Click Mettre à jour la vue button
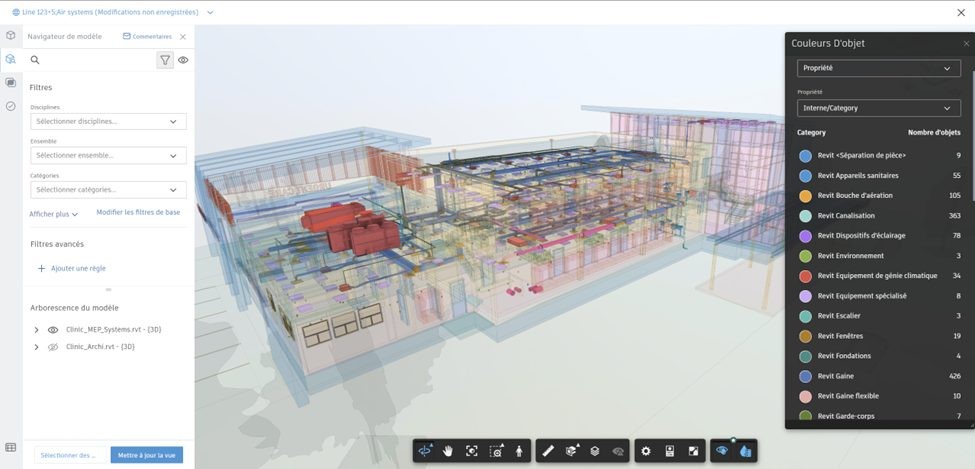Viewport: 975px width, 469px height. (x=146, y=455)
